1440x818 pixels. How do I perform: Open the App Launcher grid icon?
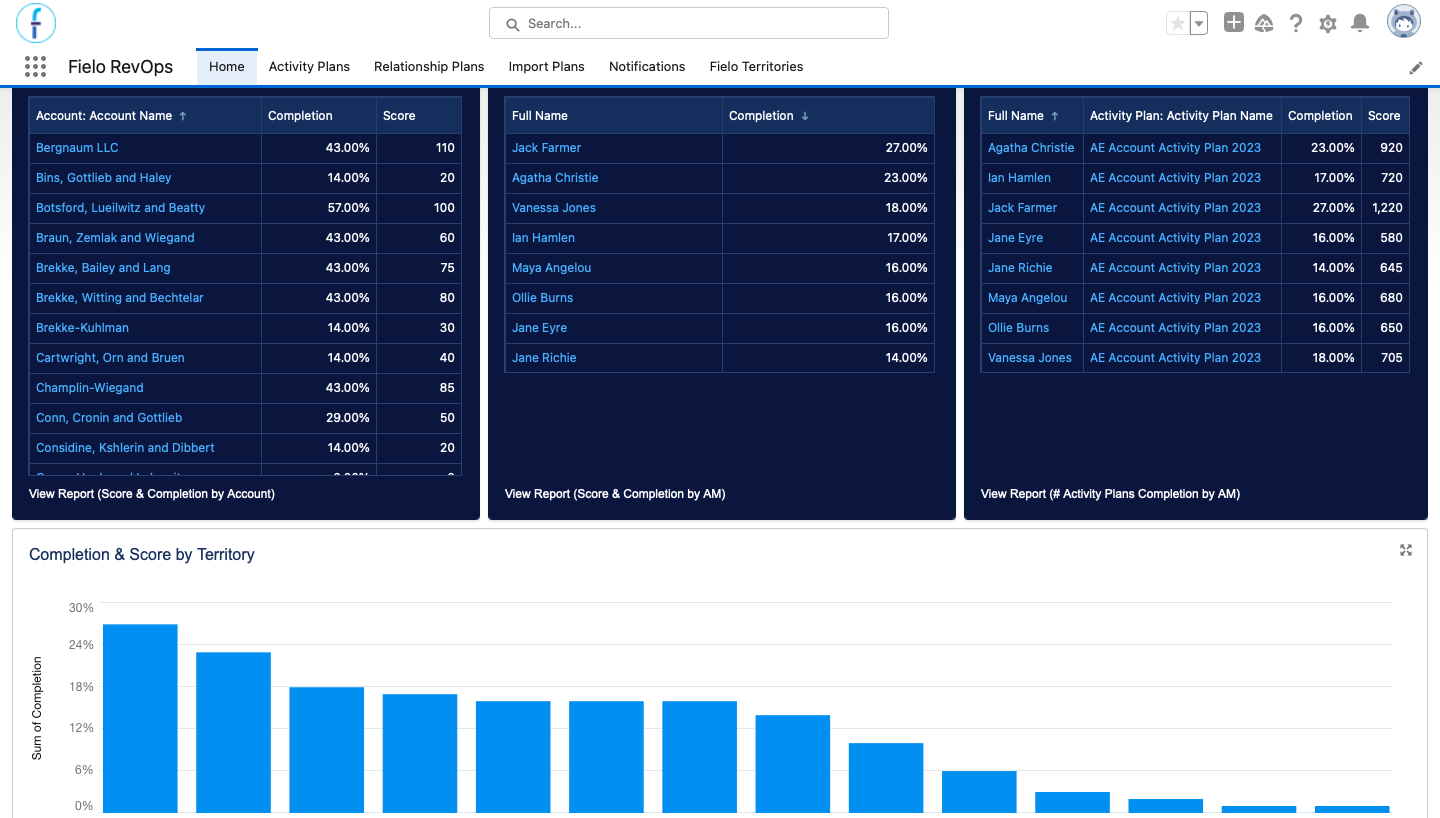[x=35, y=67]
